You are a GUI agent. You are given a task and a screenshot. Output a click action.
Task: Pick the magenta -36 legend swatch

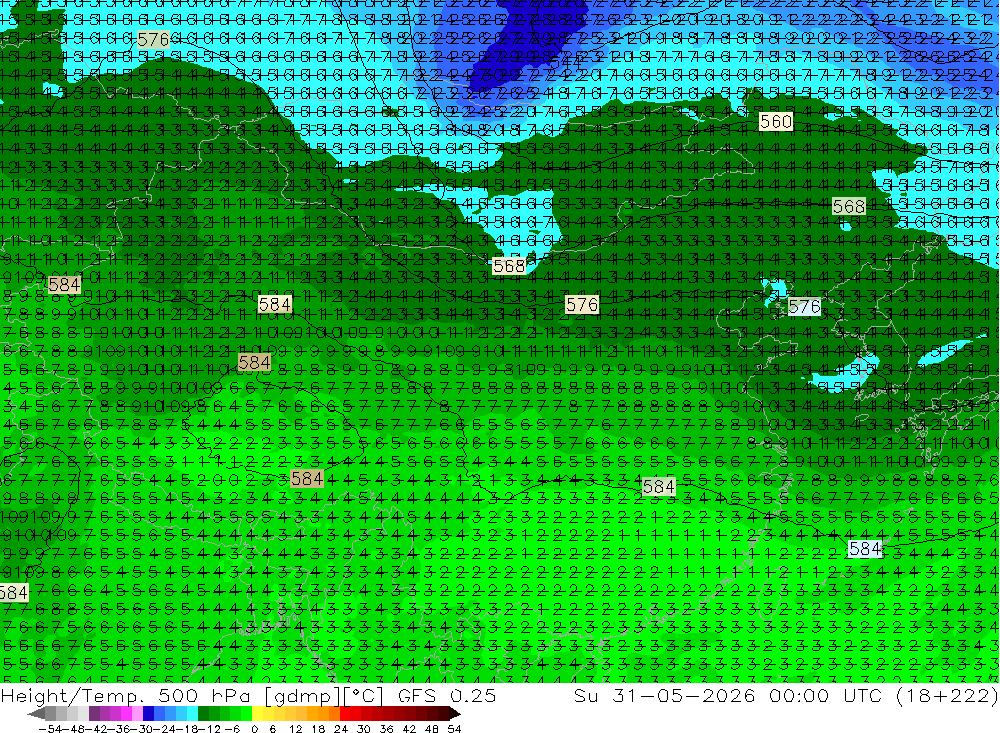pos(126,713)
